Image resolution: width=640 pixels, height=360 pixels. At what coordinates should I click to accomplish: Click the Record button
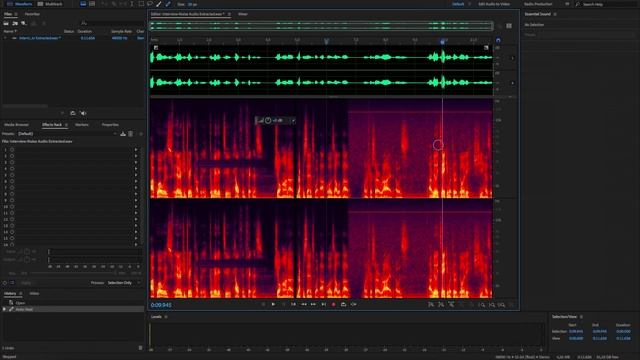(333, 304)
